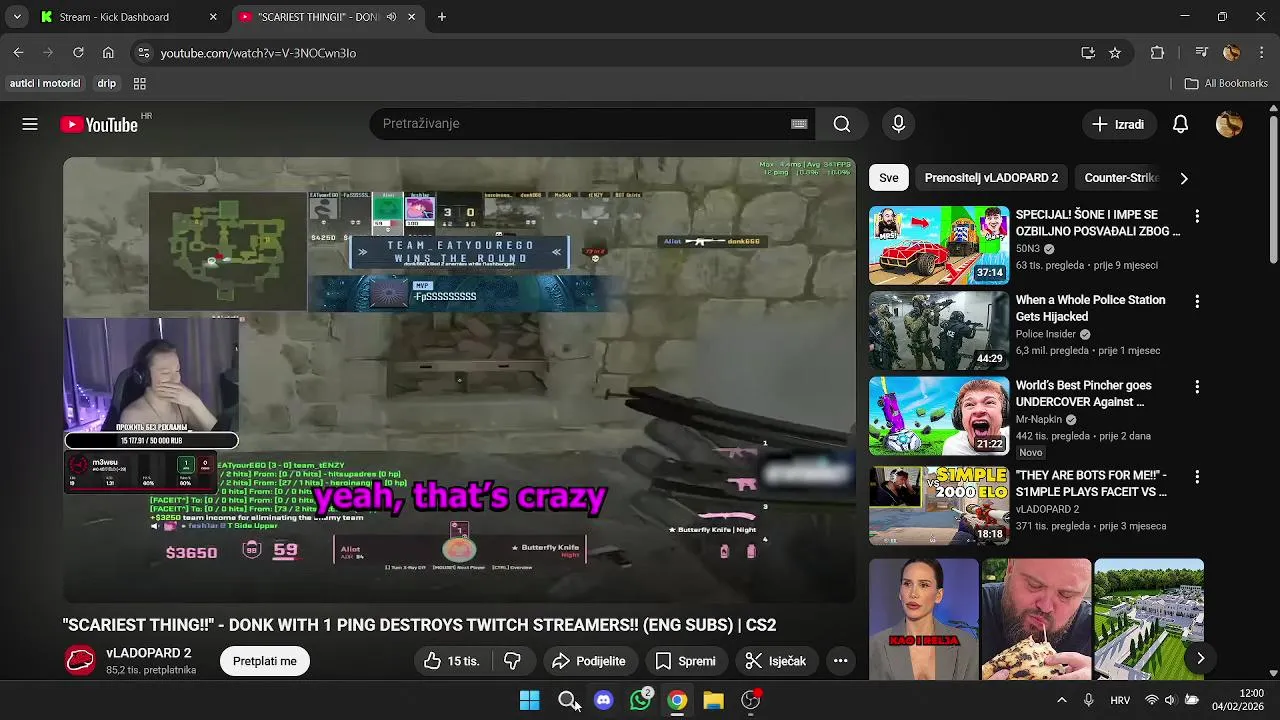Viewport: 1280px width, 720px height.
Task: Open the vLADOPARD 2 channel name link
Action: [148, 653]
